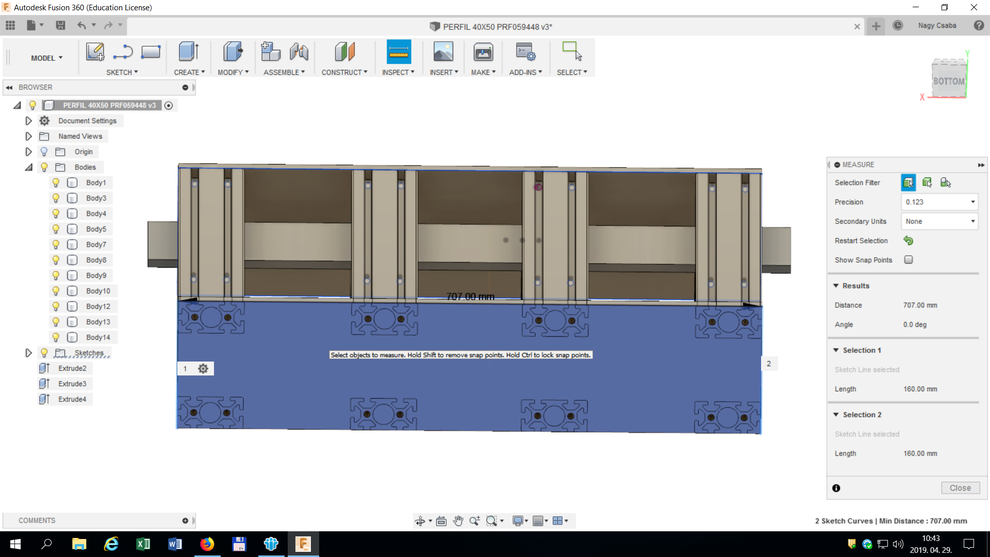Enable the Show Snap Points checkbox

click(908, 260)
